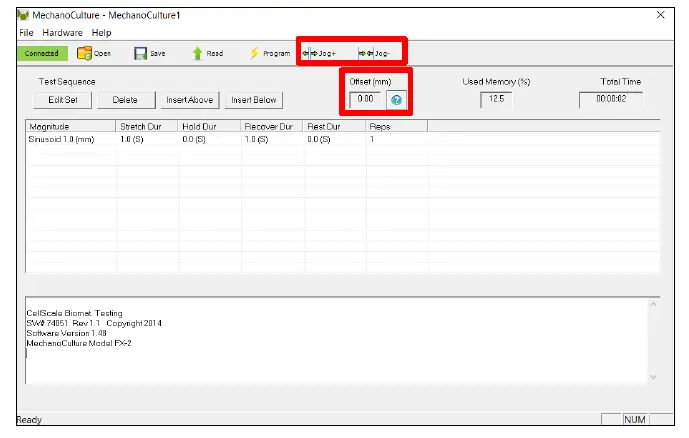The height and width of the screenshot is (438, 689).
Task: Click the Software Version 1.48 log line
Action: click(66, 333)
